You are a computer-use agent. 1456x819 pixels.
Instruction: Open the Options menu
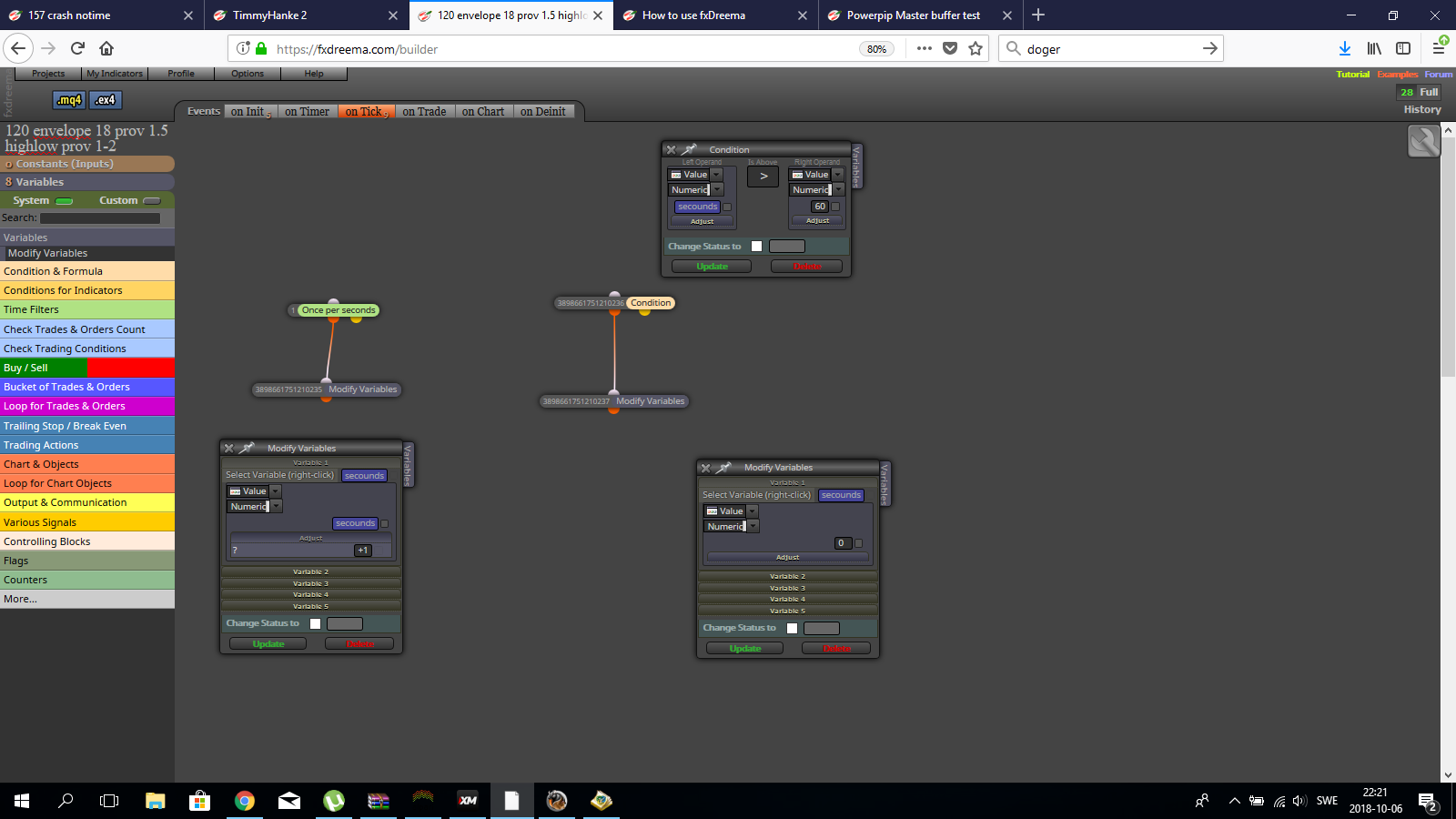click(248, 74)
